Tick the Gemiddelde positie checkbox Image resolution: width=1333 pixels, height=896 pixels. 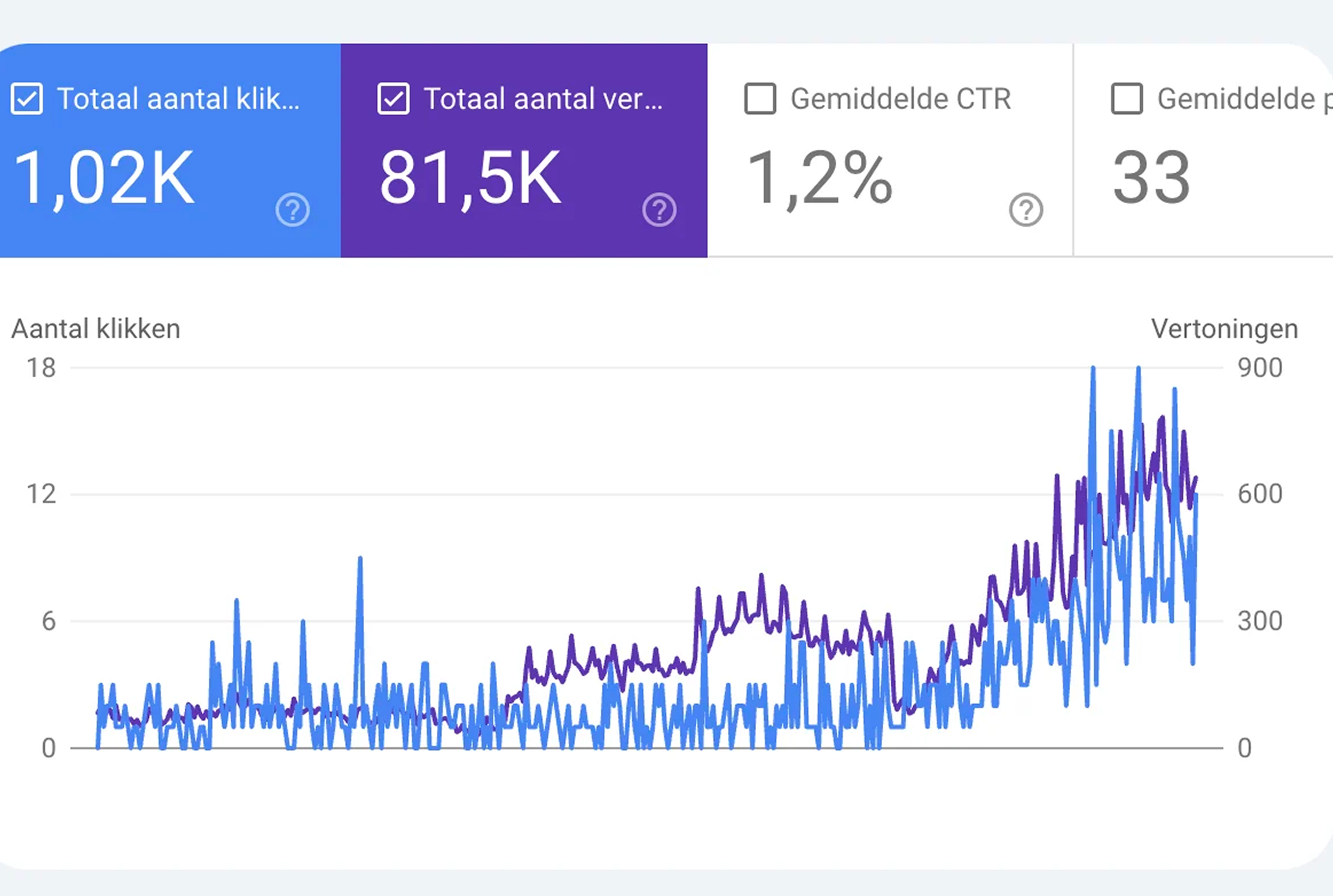pos(1127,99)
